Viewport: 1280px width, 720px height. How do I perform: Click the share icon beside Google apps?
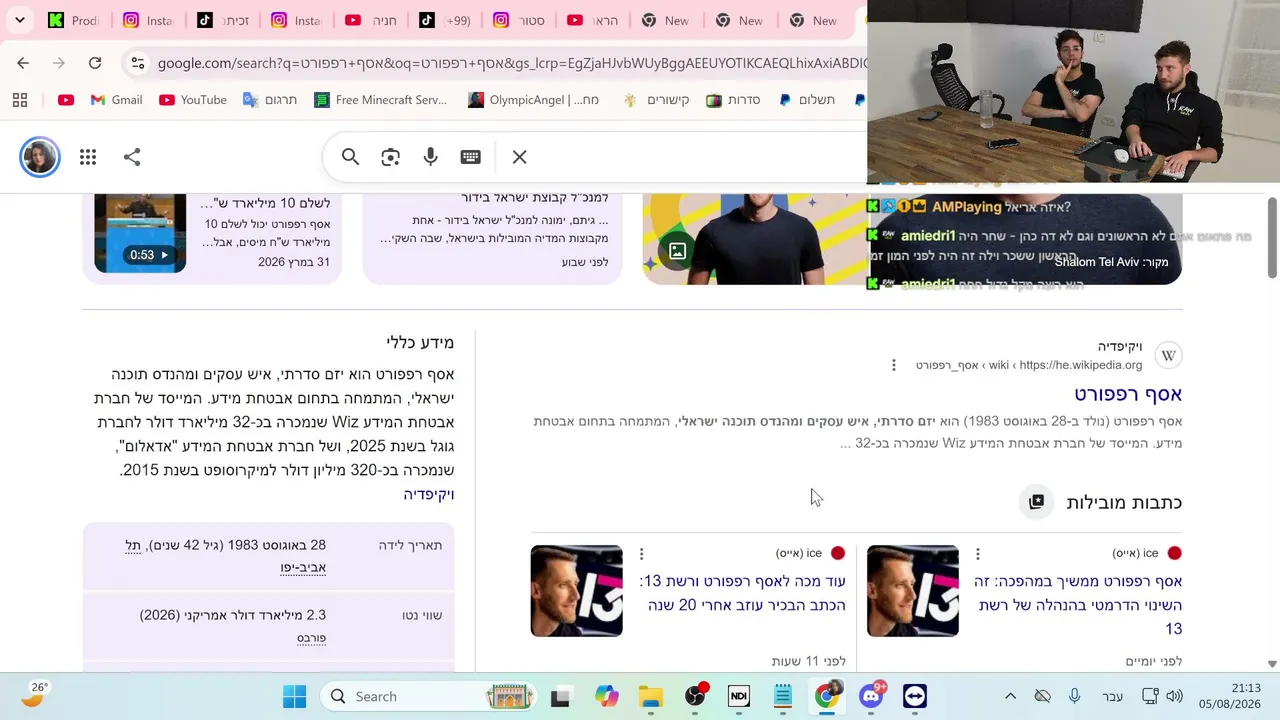tap(132, 157)
